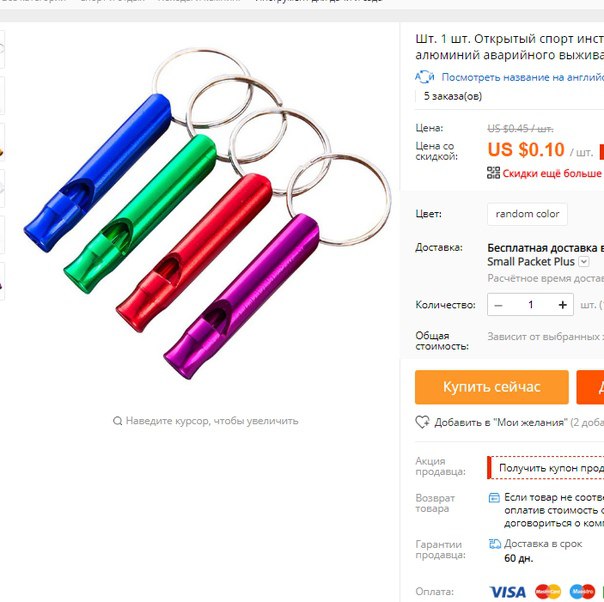Expand the Small Packet Plus shipping dropdown

pos(584,262)
